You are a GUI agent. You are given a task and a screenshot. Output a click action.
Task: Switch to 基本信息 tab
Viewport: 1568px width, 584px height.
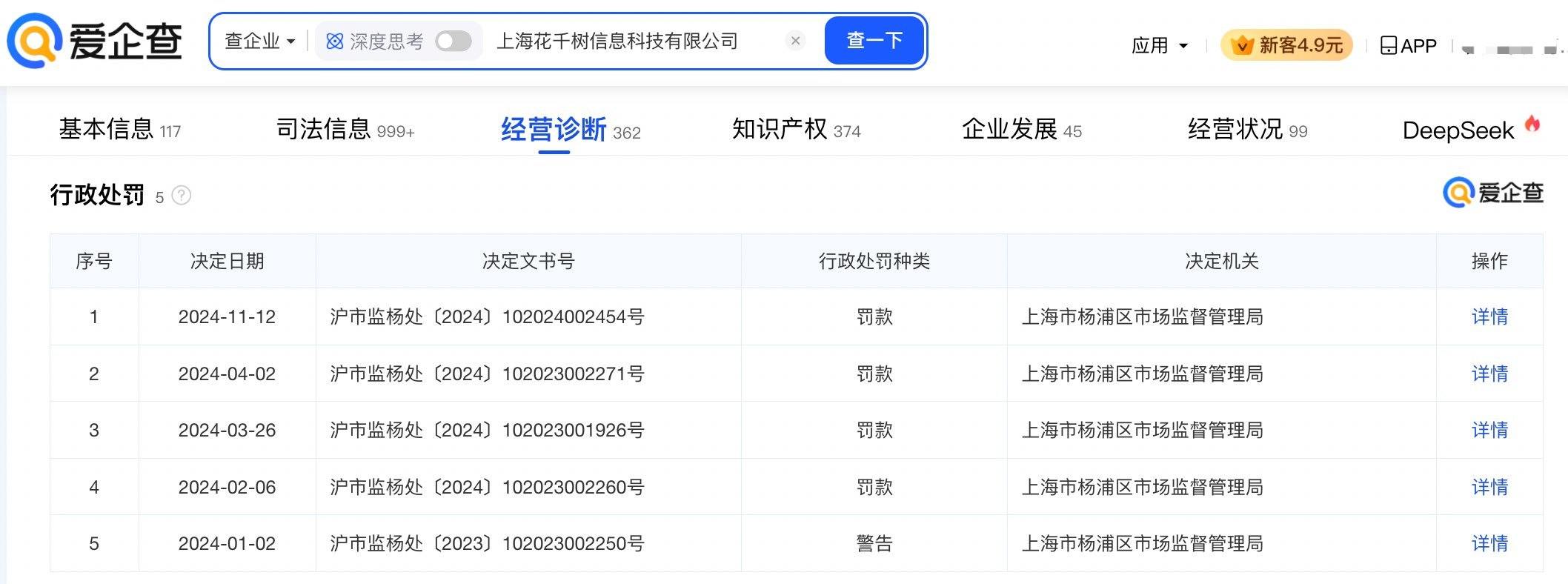tap(119, 130)
